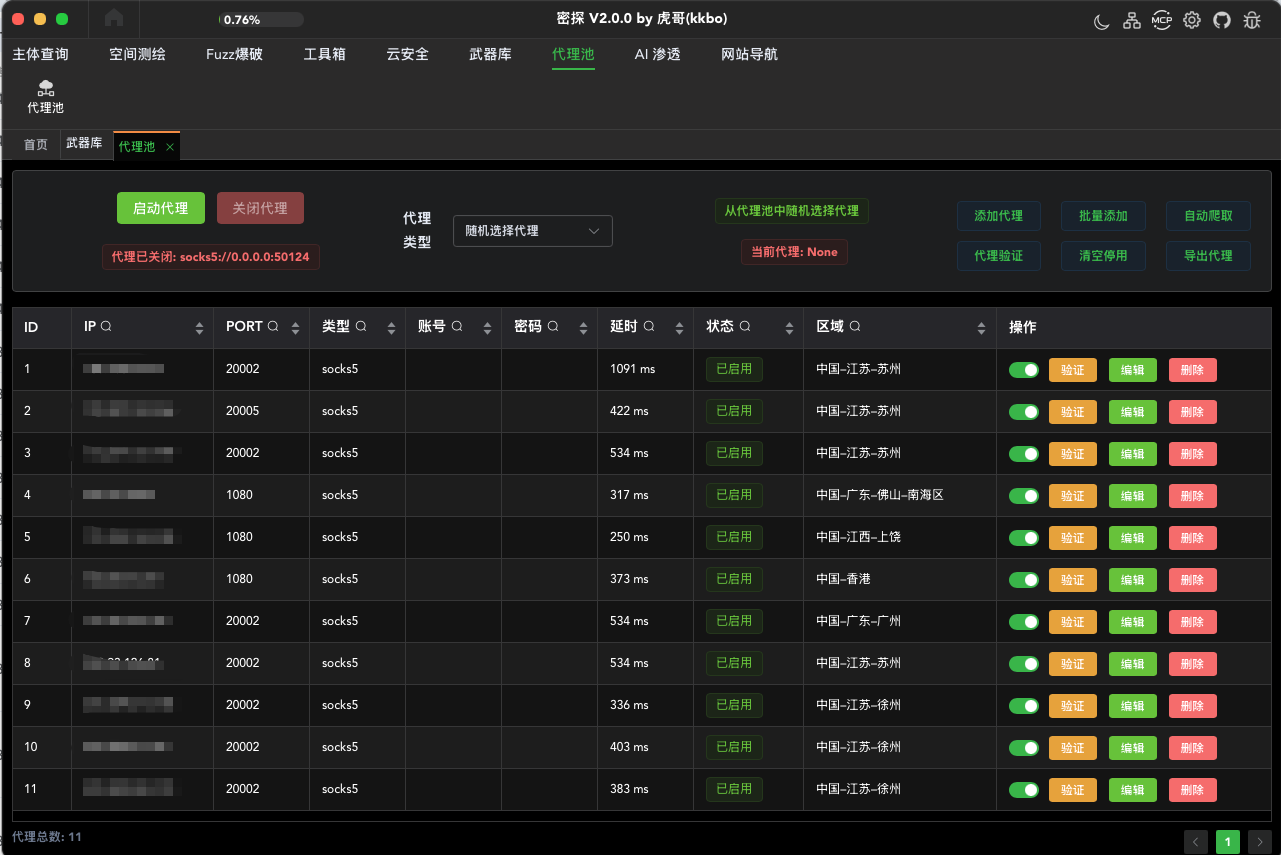Go to next page arrow
The width and height of the screenshot is (1281, 855).
[1260, 842]
